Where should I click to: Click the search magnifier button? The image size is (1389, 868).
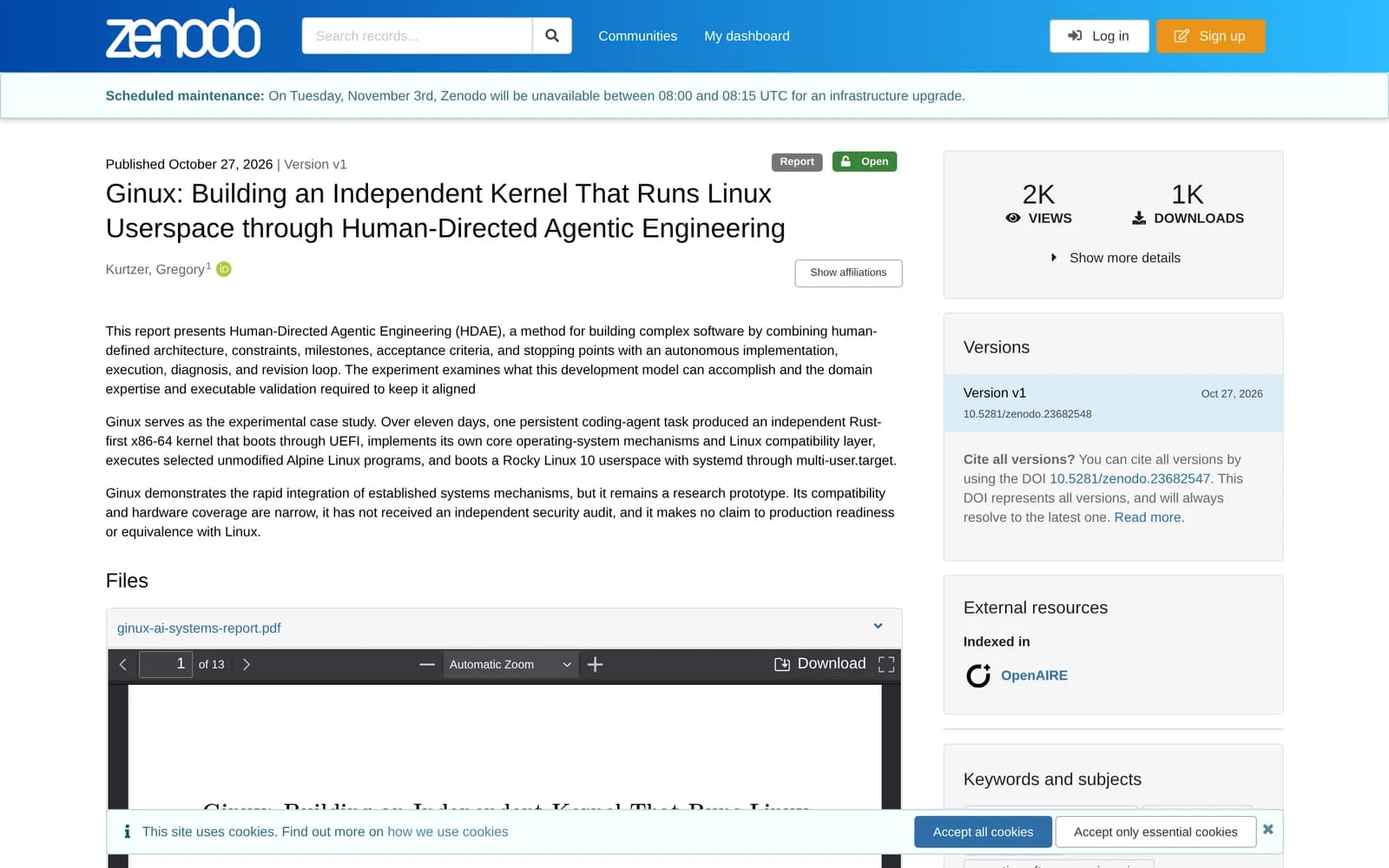552,36
